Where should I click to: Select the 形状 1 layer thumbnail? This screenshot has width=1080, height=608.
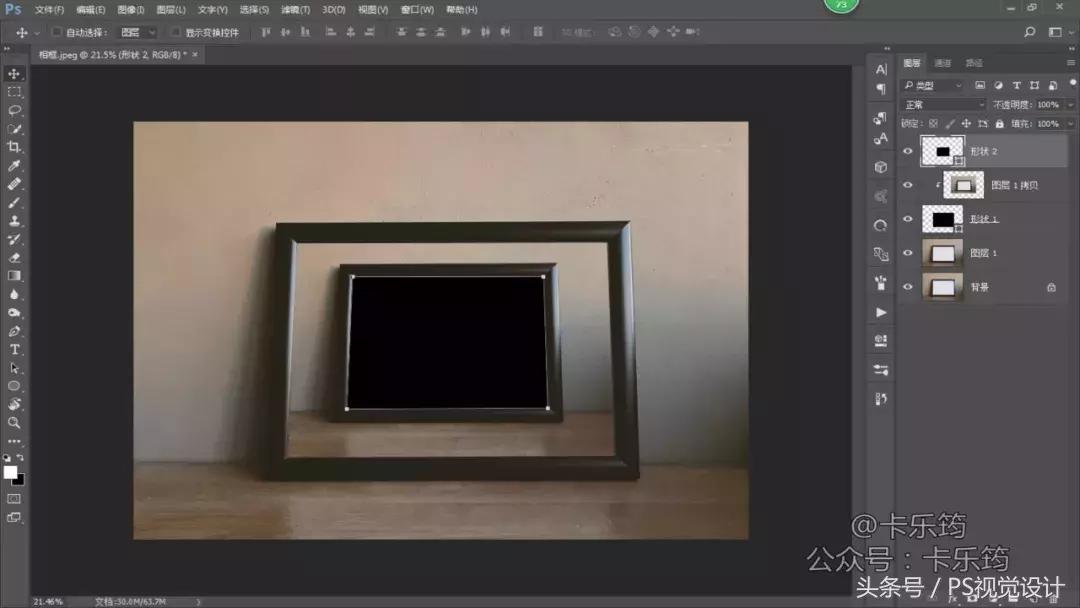(x=942, y=219)
